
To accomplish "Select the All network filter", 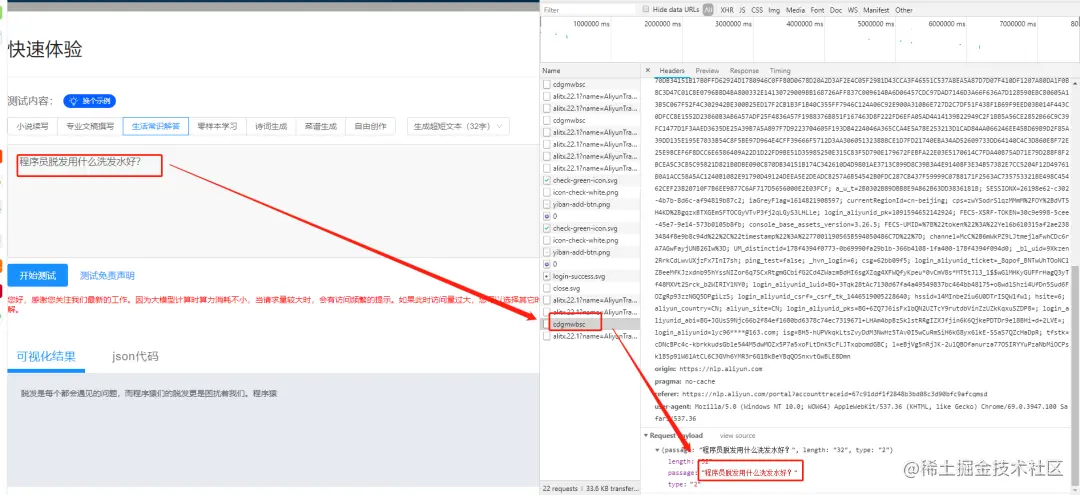I will tap(708, 10).
